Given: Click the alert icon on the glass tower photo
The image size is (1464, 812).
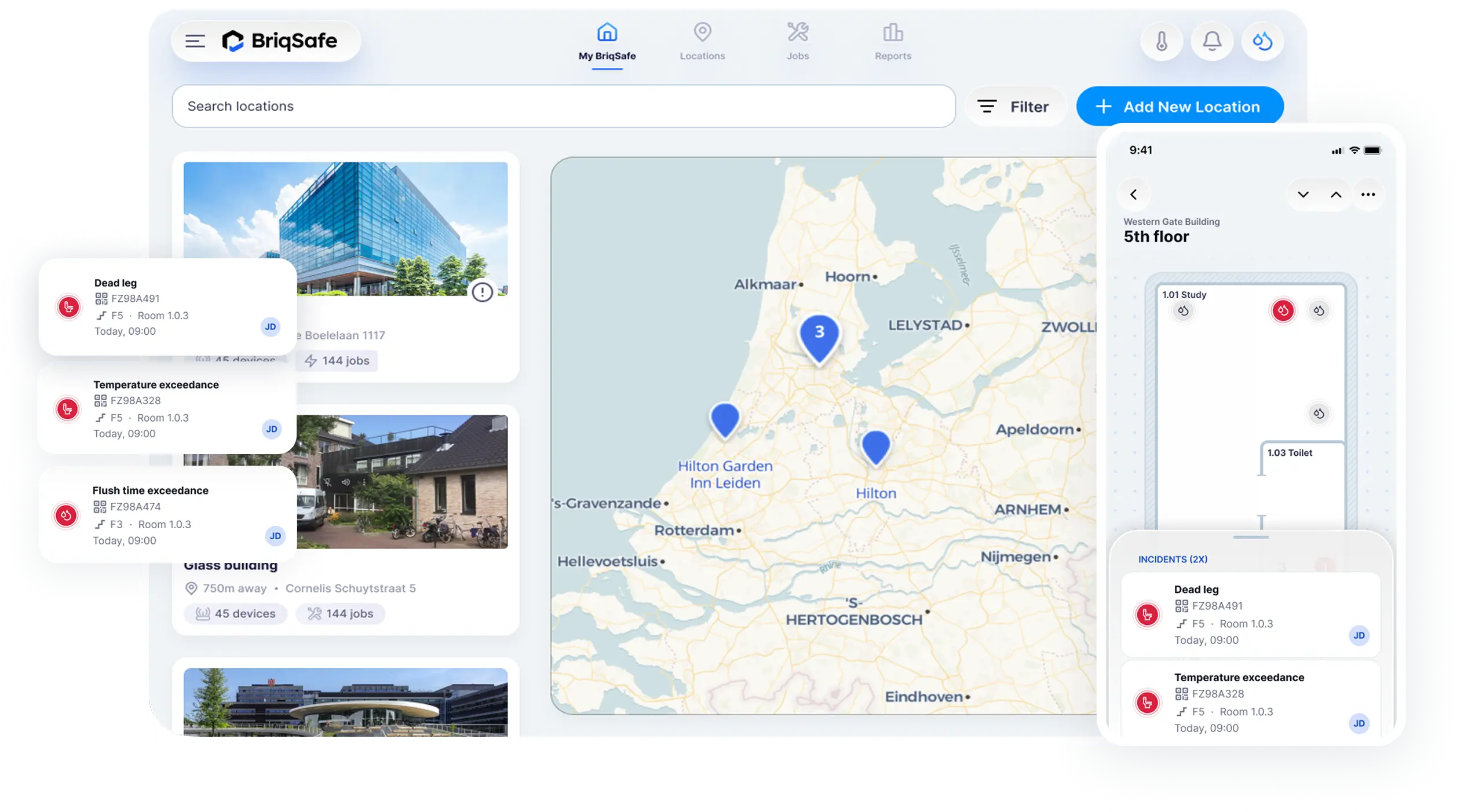Looking at the screenshot, I should pyautogui.click(x=482, y=292).
